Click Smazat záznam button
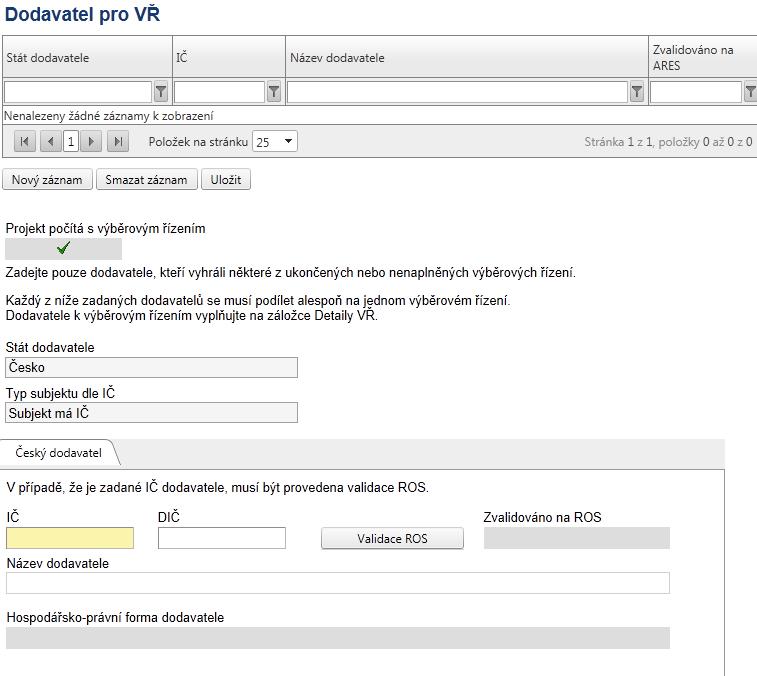757x676 pixels. pos(147,180)
